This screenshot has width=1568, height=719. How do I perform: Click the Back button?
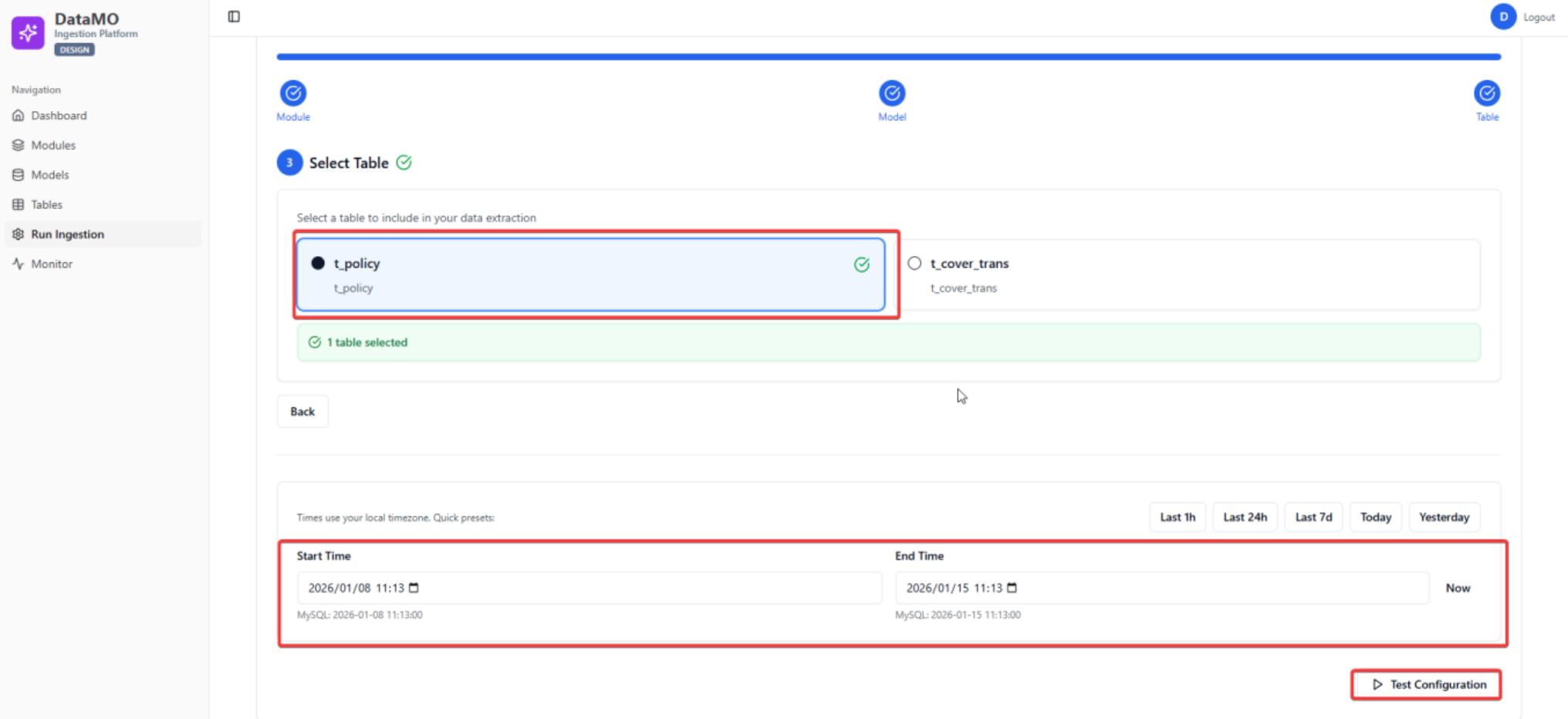(x=302, y=411)
